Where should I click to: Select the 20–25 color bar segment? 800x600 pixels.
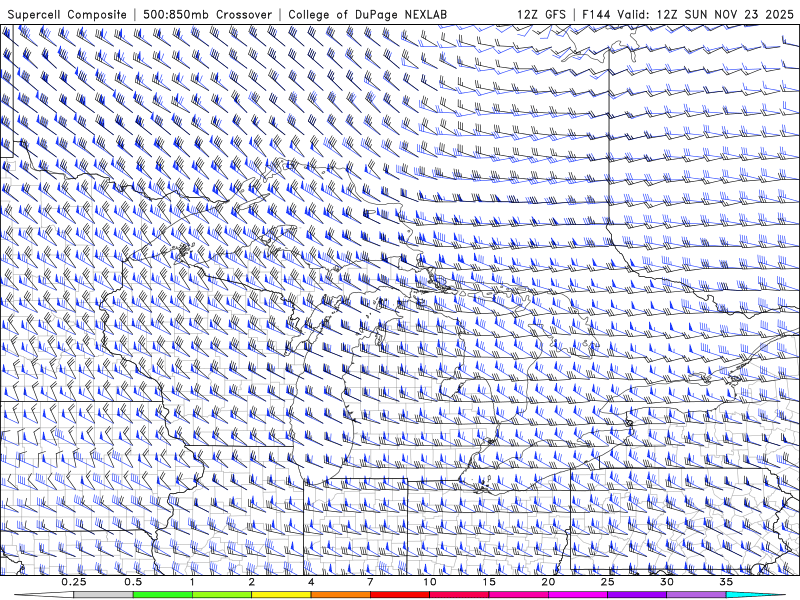point(578,595)
